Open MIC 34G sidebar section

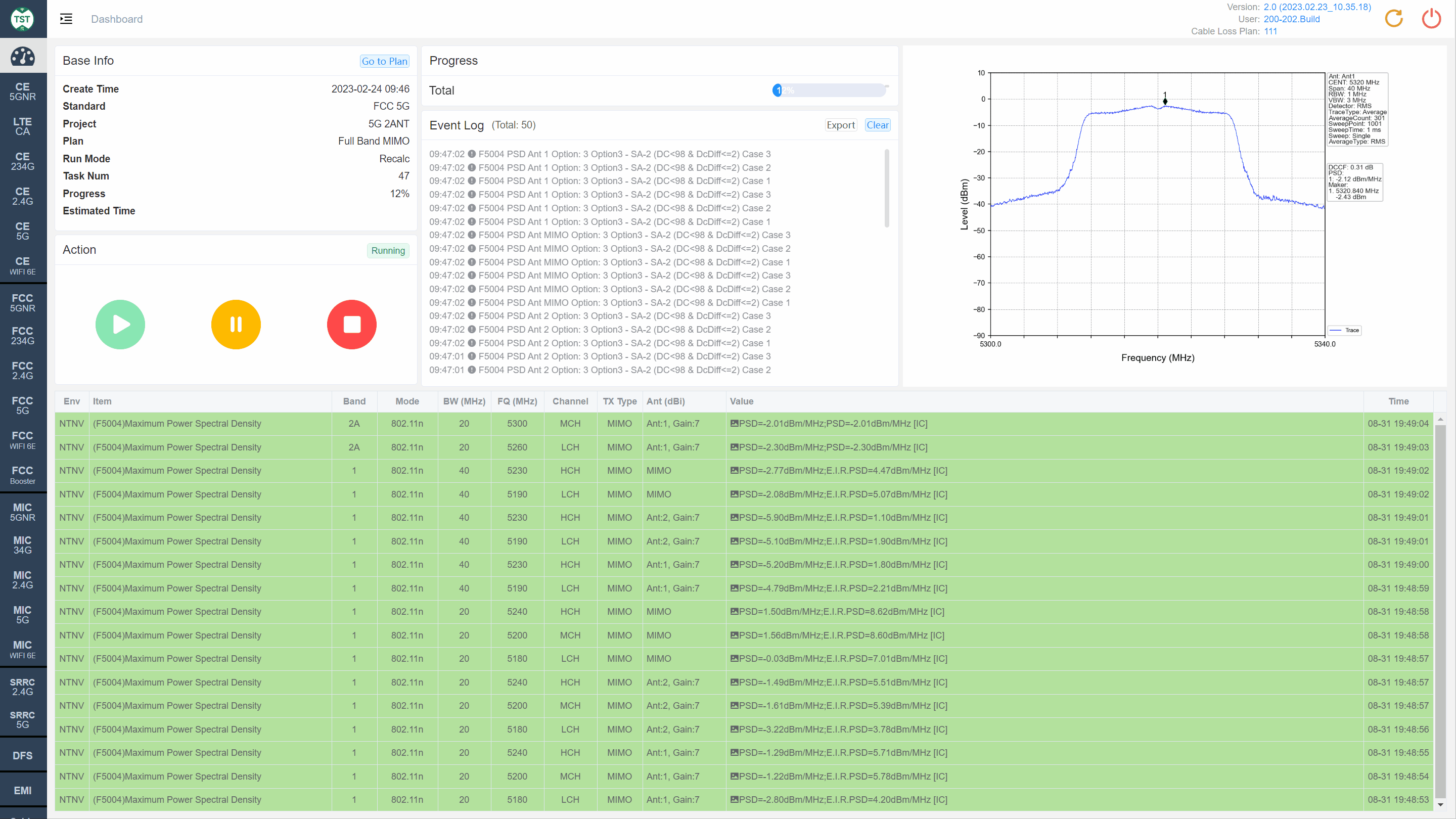pos(23,544)
